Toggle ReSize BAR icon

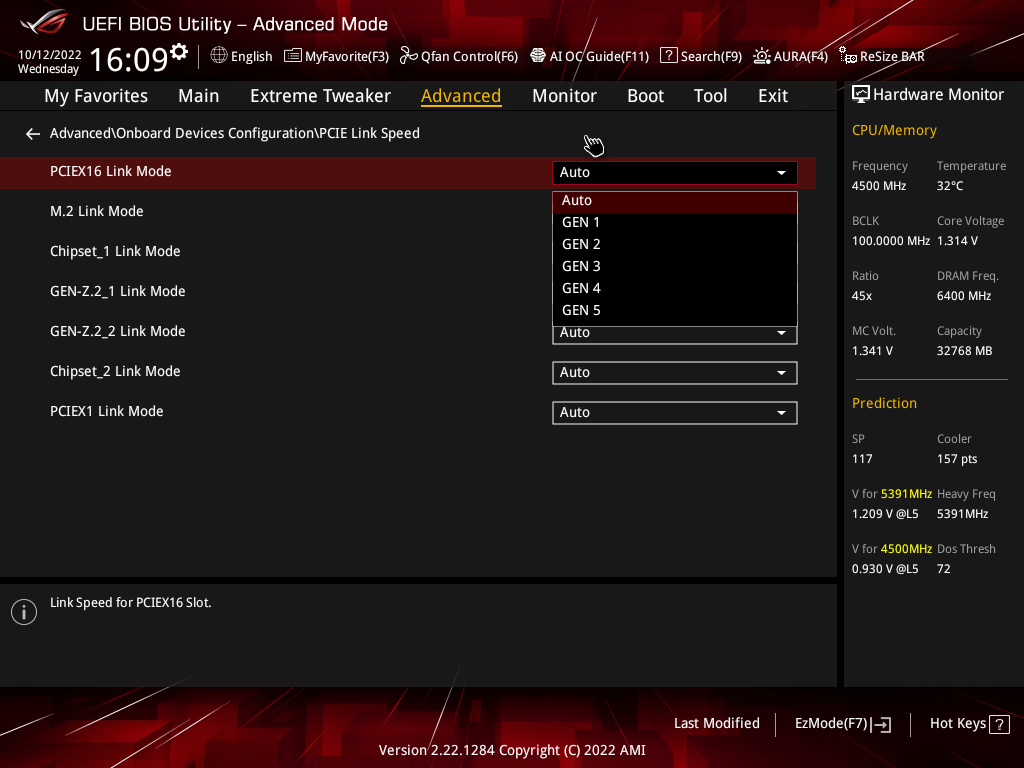click(848, 56)
